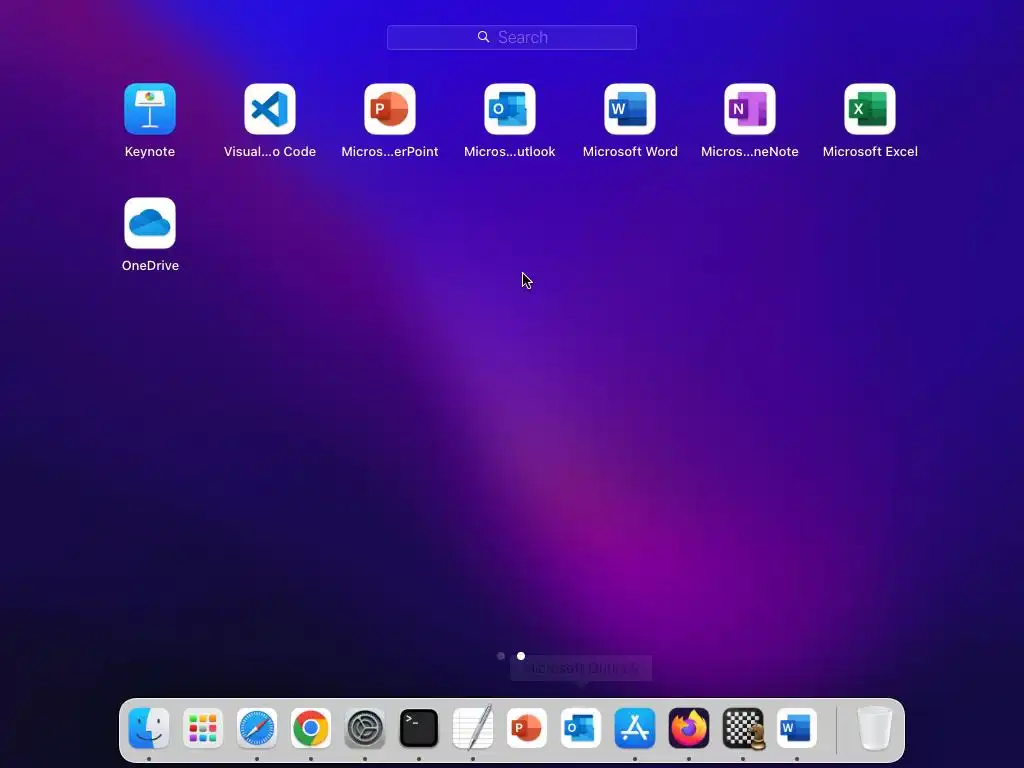Switch to first Launchpad page dot
Screen dimensions: 1024x768
click(501, 656)
